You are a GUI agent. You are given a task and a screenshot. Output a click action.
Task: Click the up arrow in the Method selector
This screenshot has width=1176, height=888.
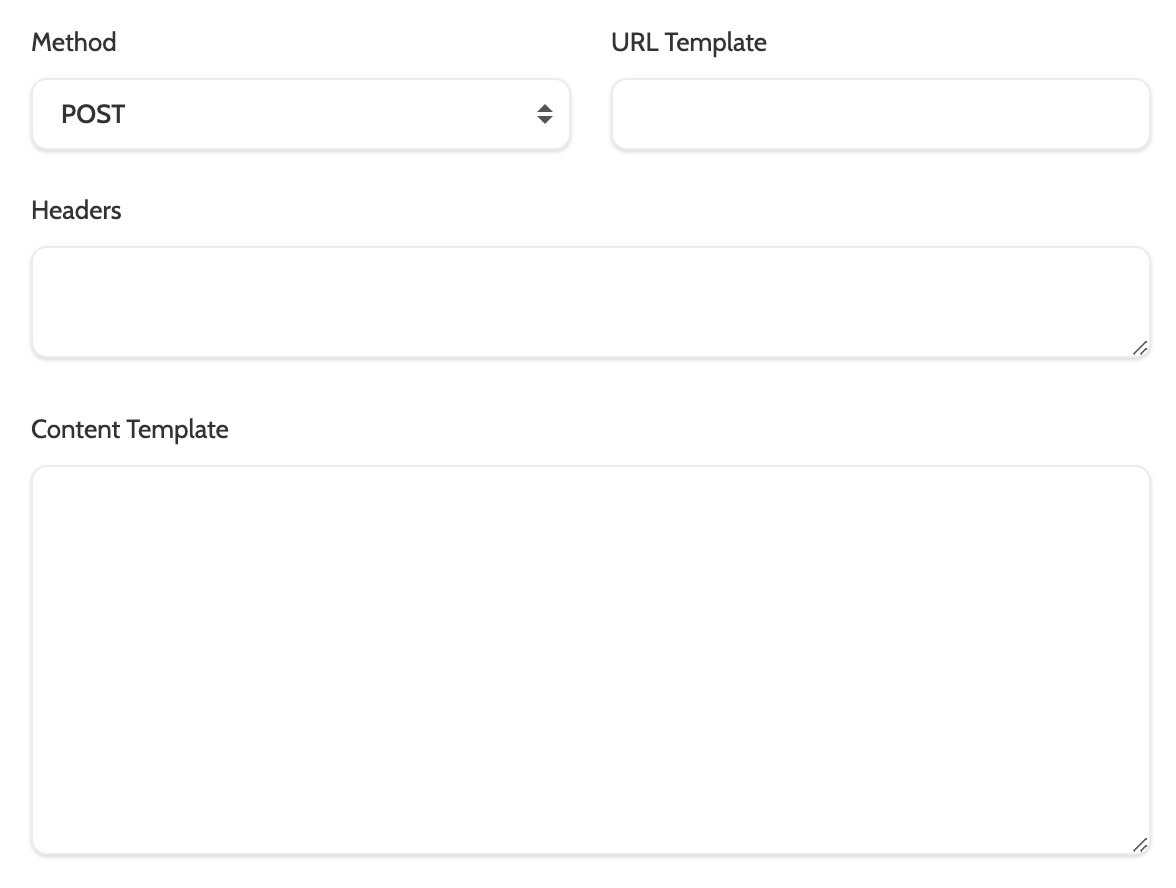544,107
